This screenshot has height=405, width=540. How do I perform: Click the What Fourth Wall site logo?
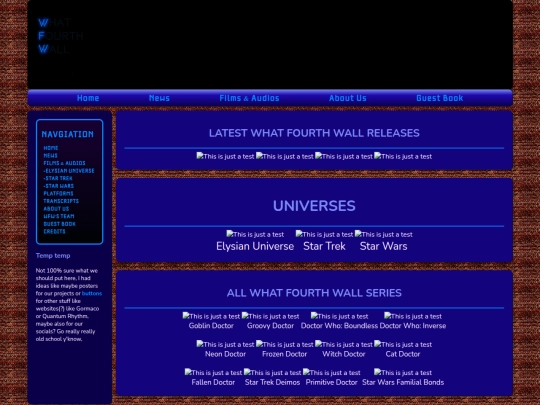pyautogui.click(x=61, y=36)
